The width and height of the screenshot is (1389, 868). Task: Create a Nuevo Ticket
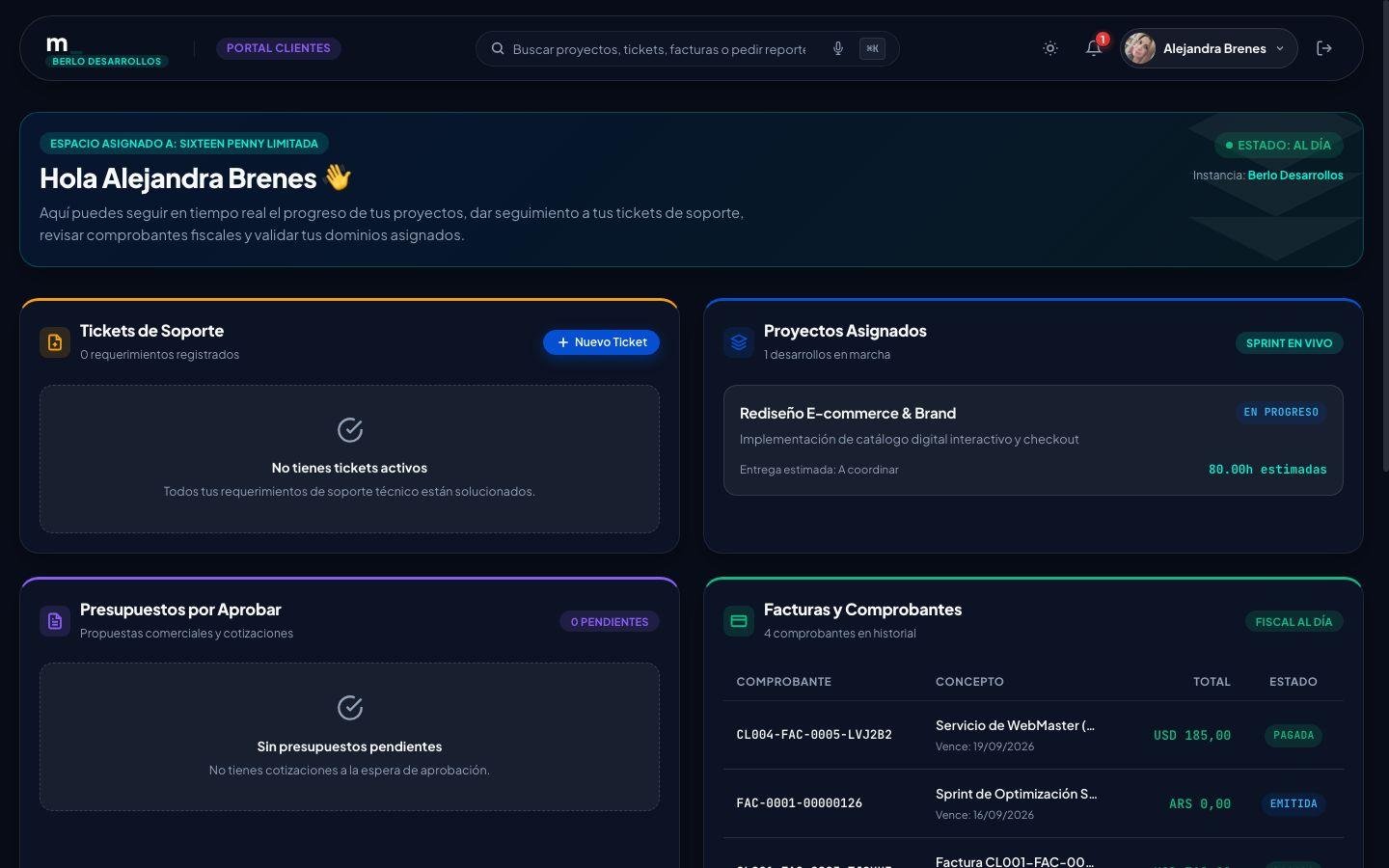[x=602, y=342]
